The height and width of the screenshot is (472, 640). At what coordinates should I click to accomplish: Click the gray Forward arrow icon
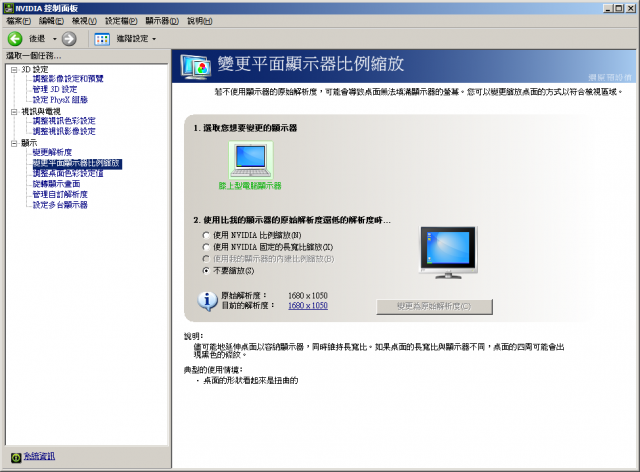[x=69, y=39]
